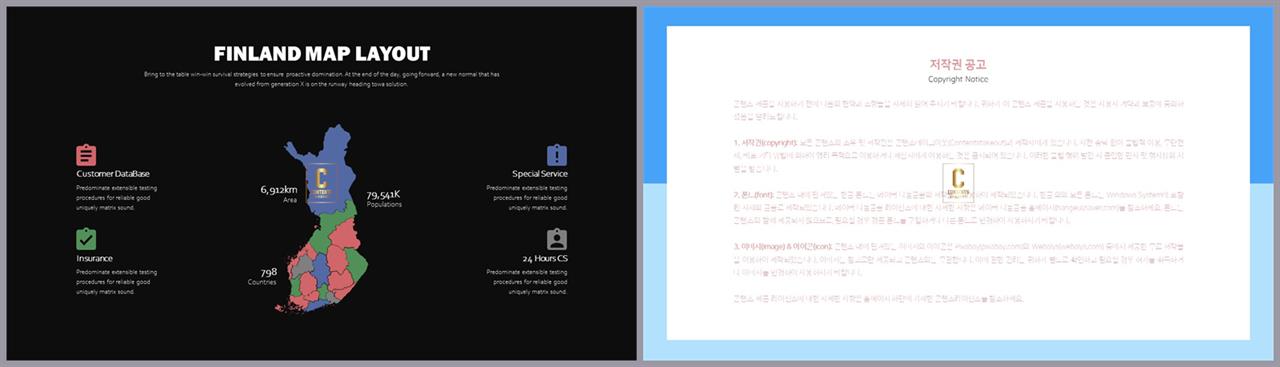Select the Copyright Notice subtitle on the right slide
The height and width of the screenshot is (367, 1280).
tap(958, 79)
